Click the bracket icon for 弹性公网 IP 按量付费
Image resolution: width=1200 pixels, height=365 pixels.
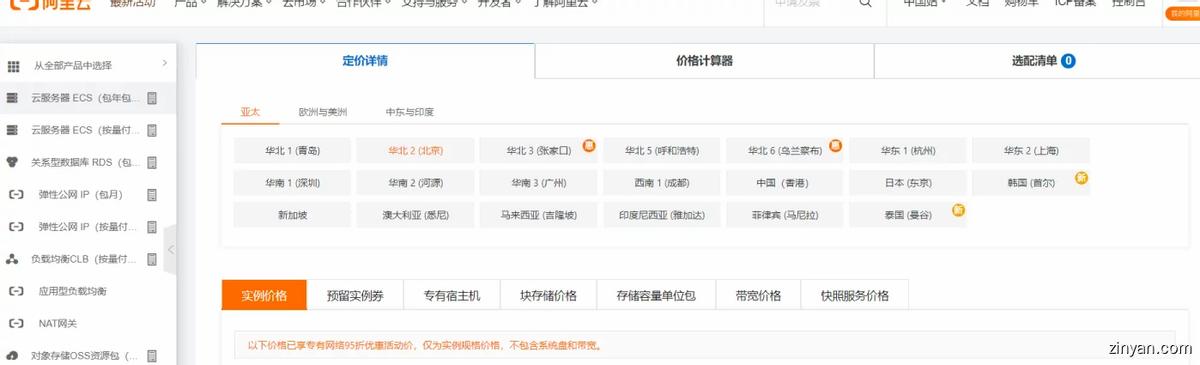[15, 226]
